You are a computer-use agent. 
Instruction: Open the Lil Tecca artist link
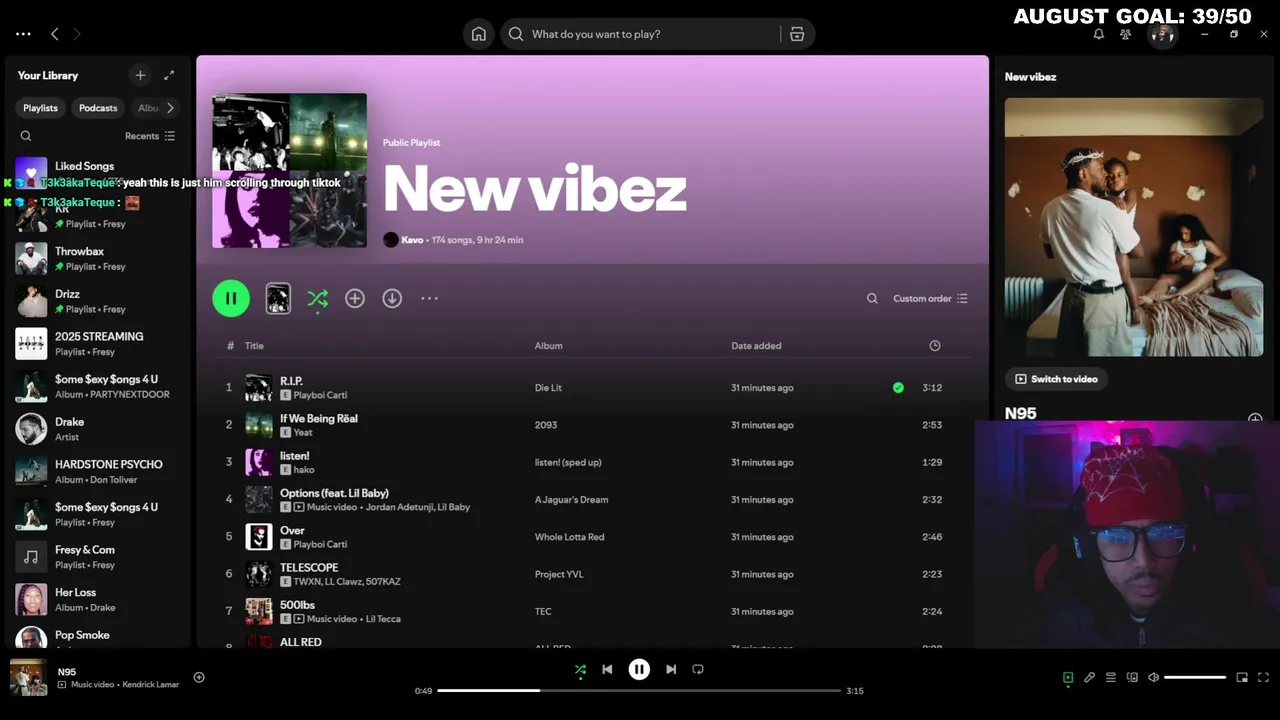383,619
